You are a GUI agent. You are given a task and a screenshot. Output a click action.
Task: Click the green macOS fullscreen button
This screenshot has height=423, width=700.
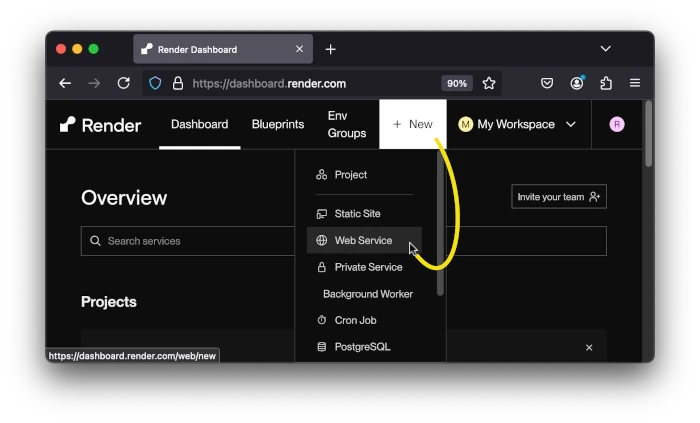coord(93,49)
